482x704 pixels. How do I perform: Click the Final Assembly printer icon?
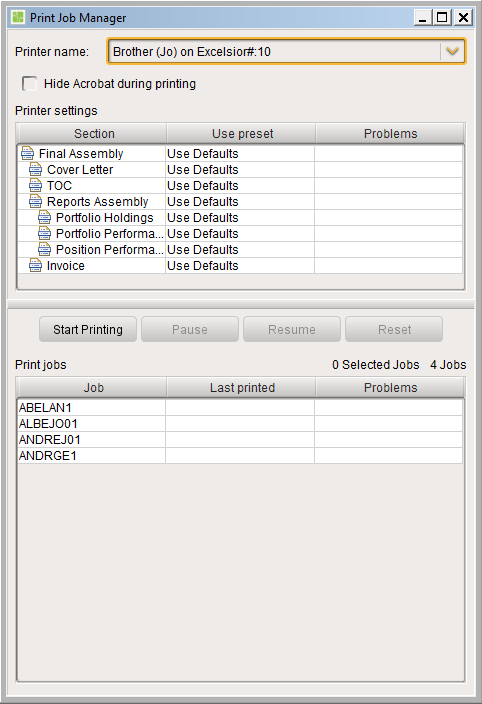[27, 154]
